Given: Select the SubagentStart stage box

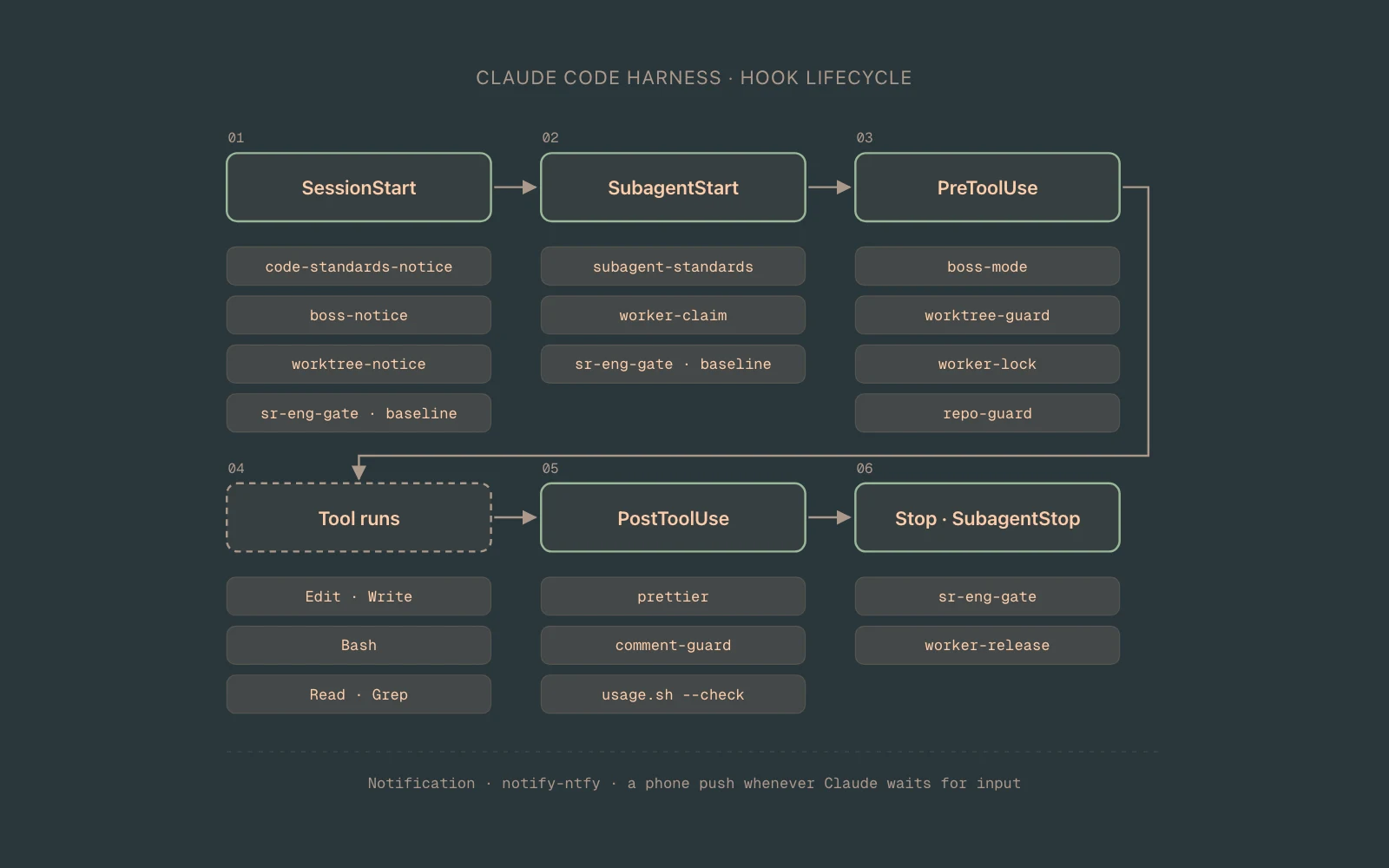Looking at the screenshot, I should [x=673, y=187].
